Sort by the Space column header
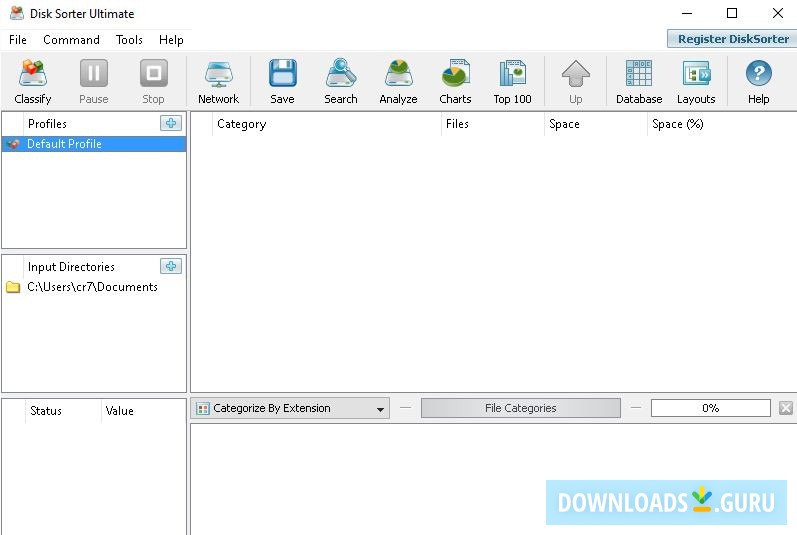The width and height of the screenshot is (797, 535). pos(596,124)
